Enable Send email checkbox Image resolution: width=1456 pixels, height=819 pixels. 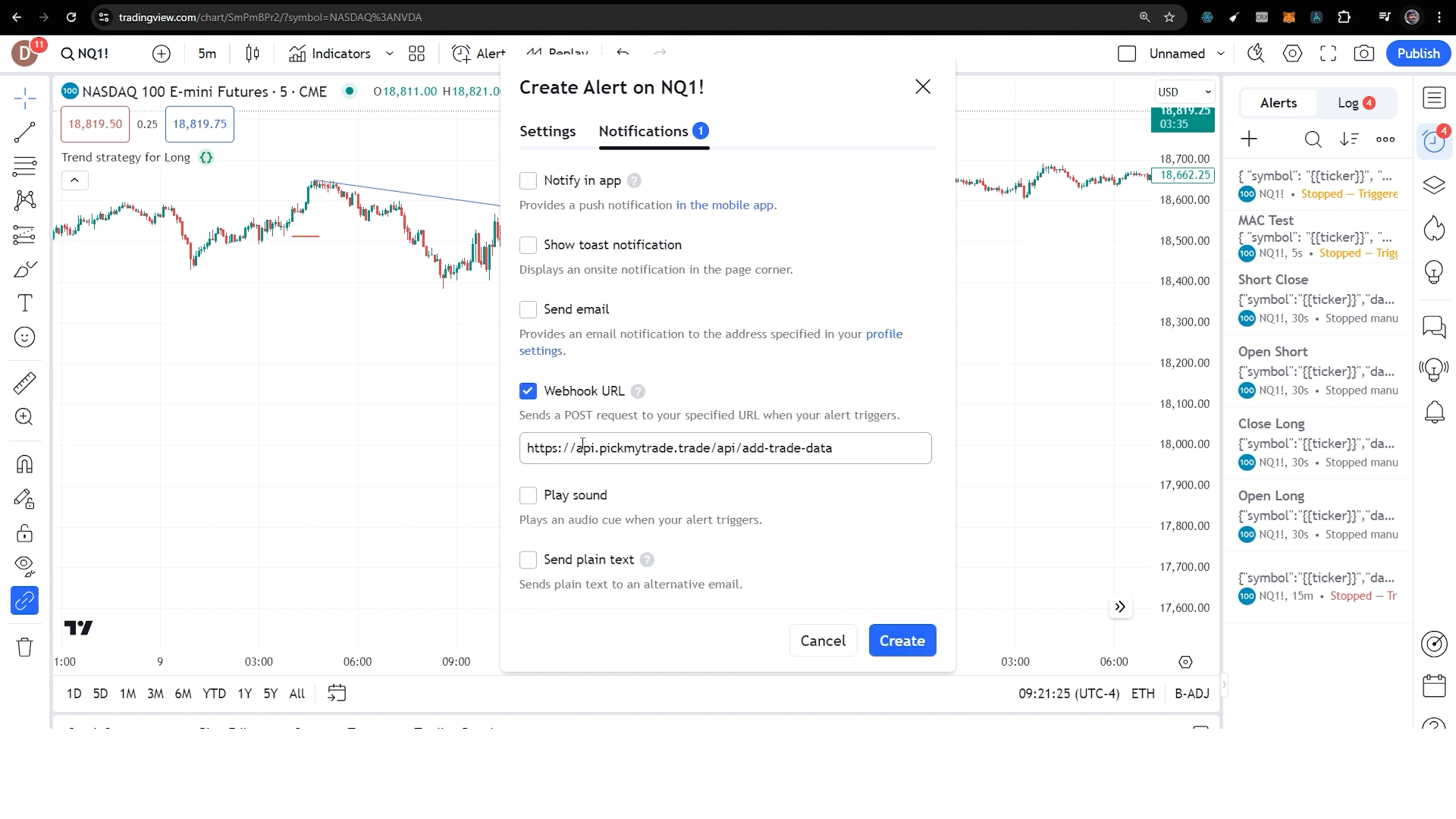click(528, 309)
